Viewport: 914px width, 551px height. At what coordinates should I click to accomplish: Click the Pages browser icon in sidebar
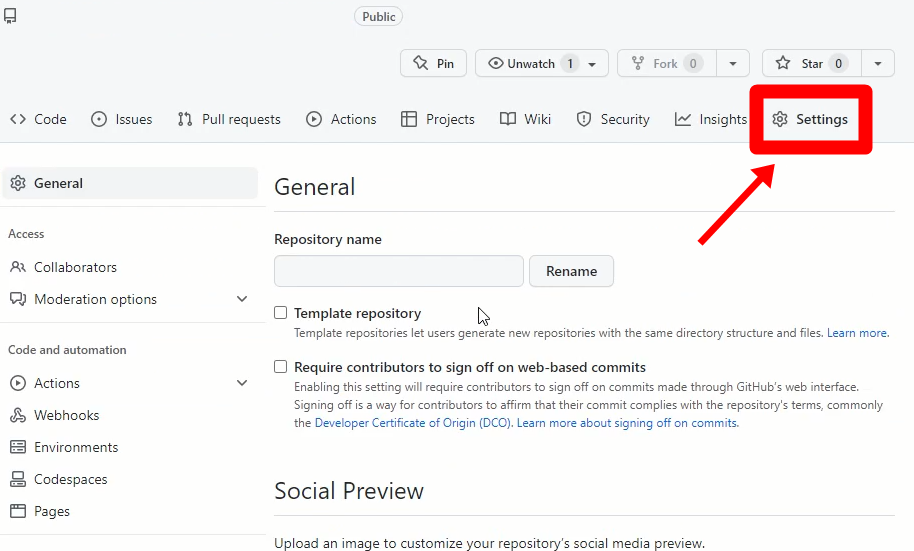coord(18,511)
